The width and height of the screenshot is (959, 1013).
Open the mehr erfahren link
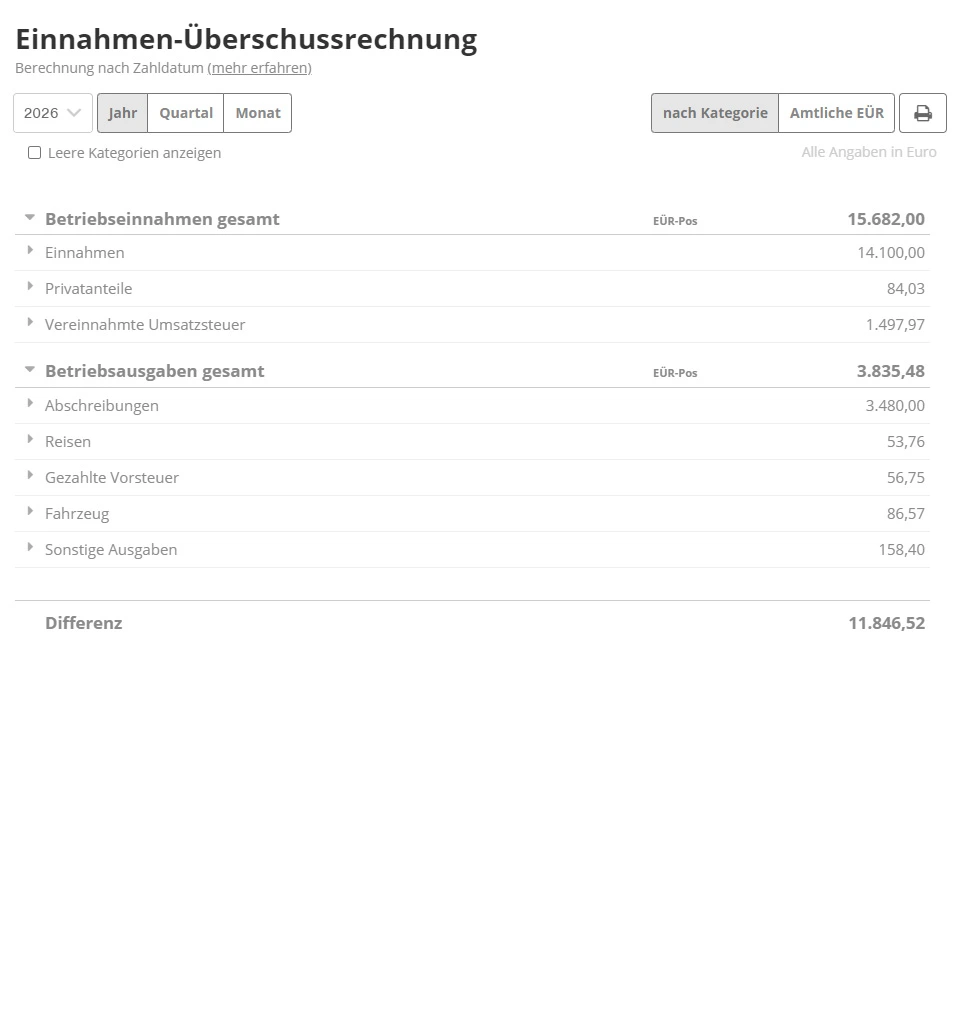(260, 68)
